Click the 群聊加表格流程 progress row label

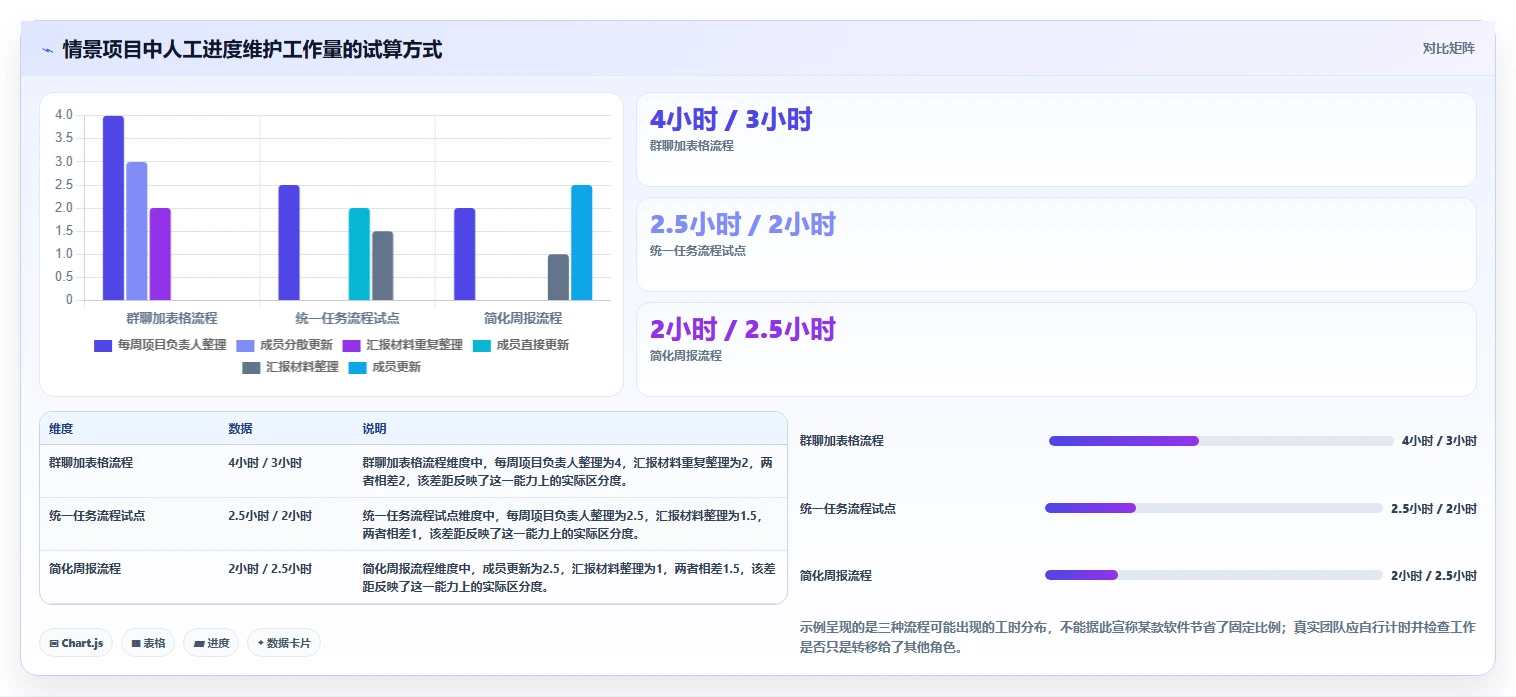[842, 441]
